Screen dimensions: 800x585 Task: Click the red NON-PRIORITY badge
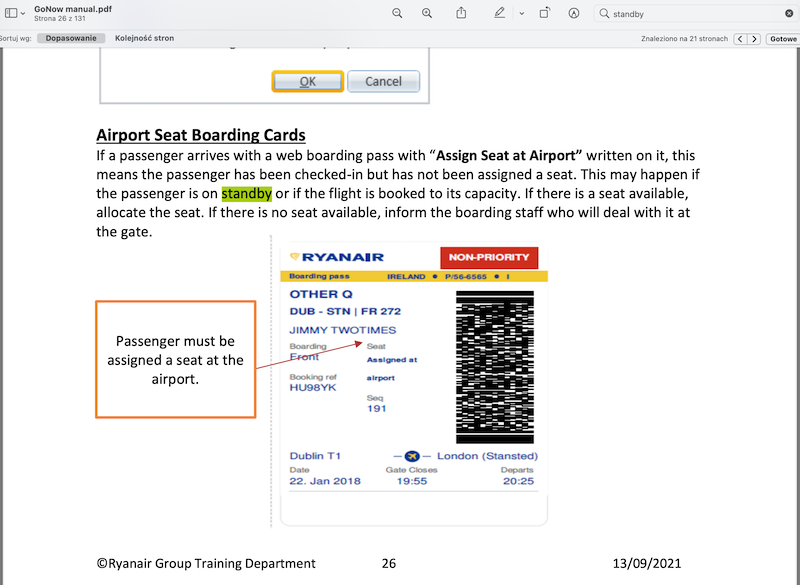pos(489,258)
